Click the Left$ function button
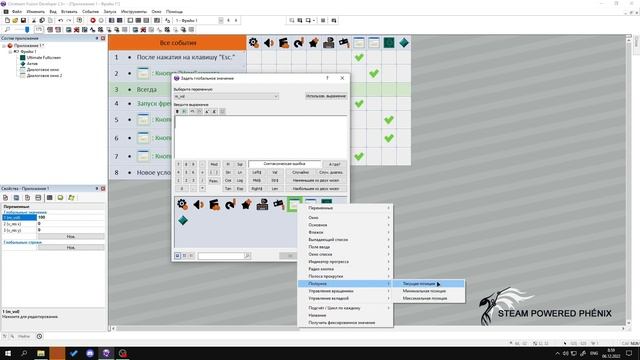 (257, 172)
